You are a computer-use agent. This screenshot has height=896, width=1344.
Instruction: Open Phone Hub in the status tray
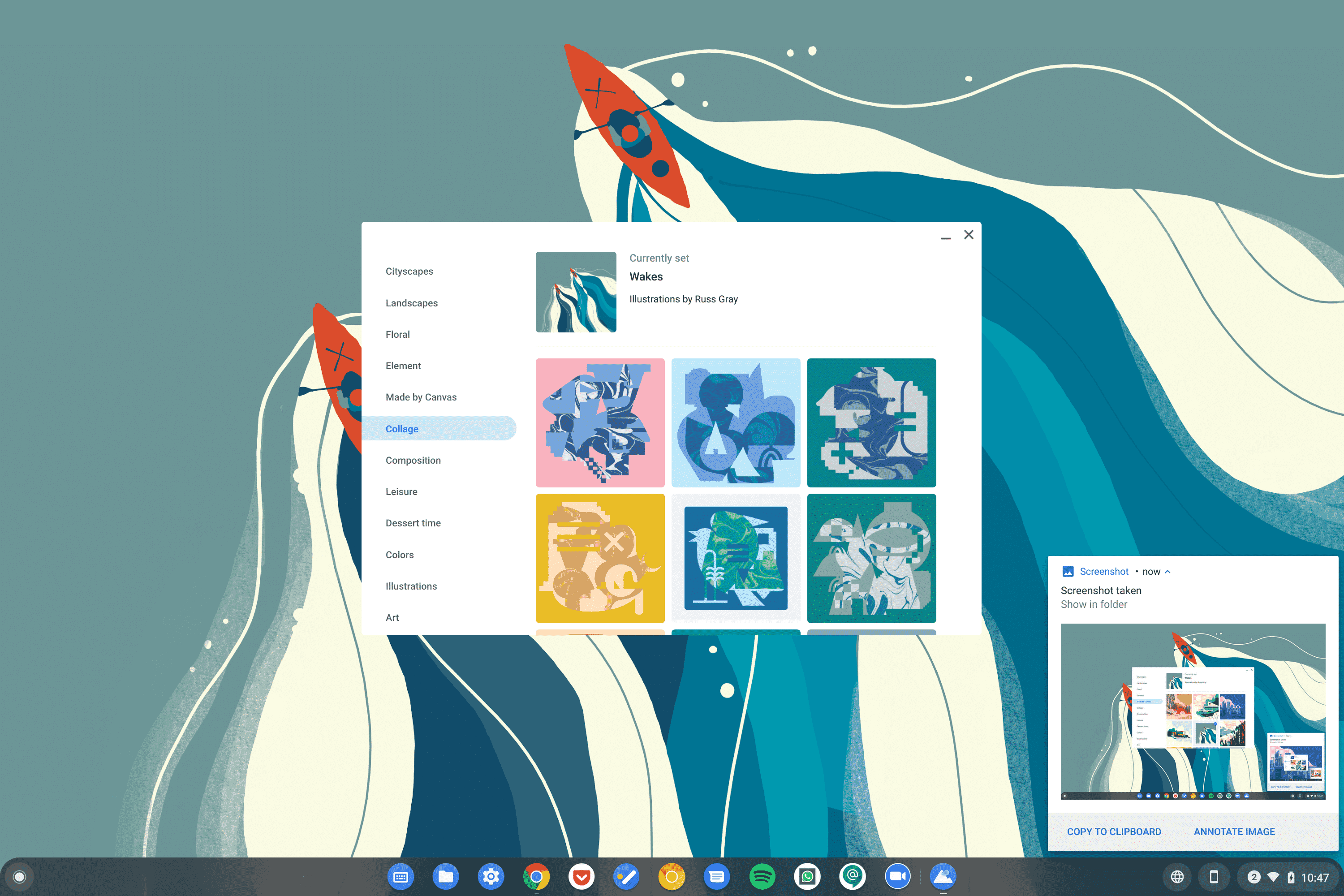coord(1213,876)
